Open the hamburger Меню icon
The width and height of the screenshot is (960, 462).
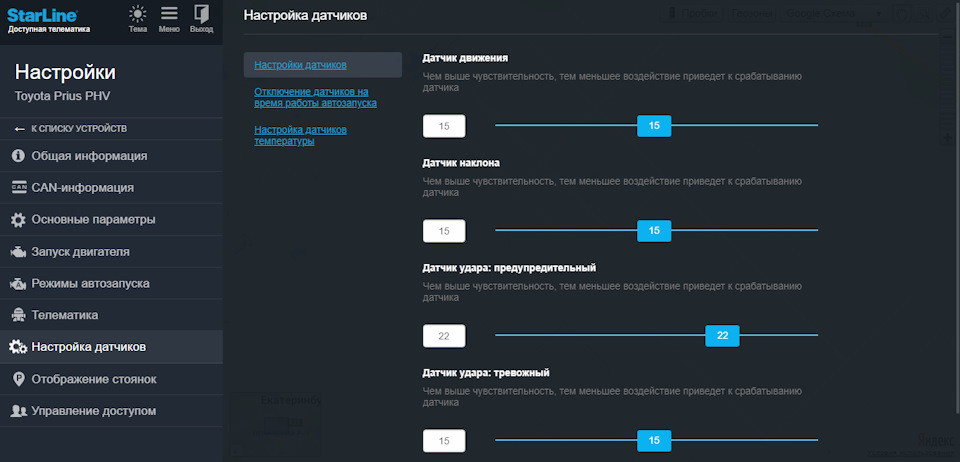pyautogui.click(x=169, y=19)
